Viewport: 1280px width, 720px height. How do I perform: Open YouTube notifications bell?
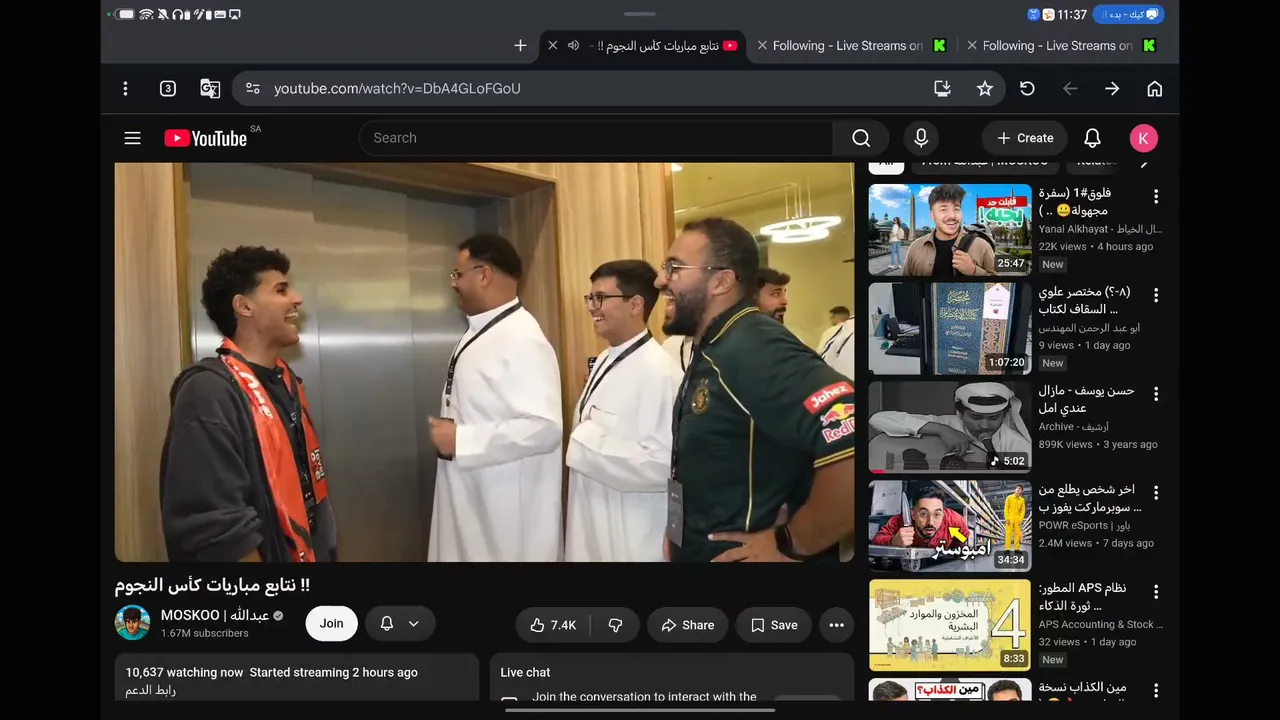(1093, 138)
